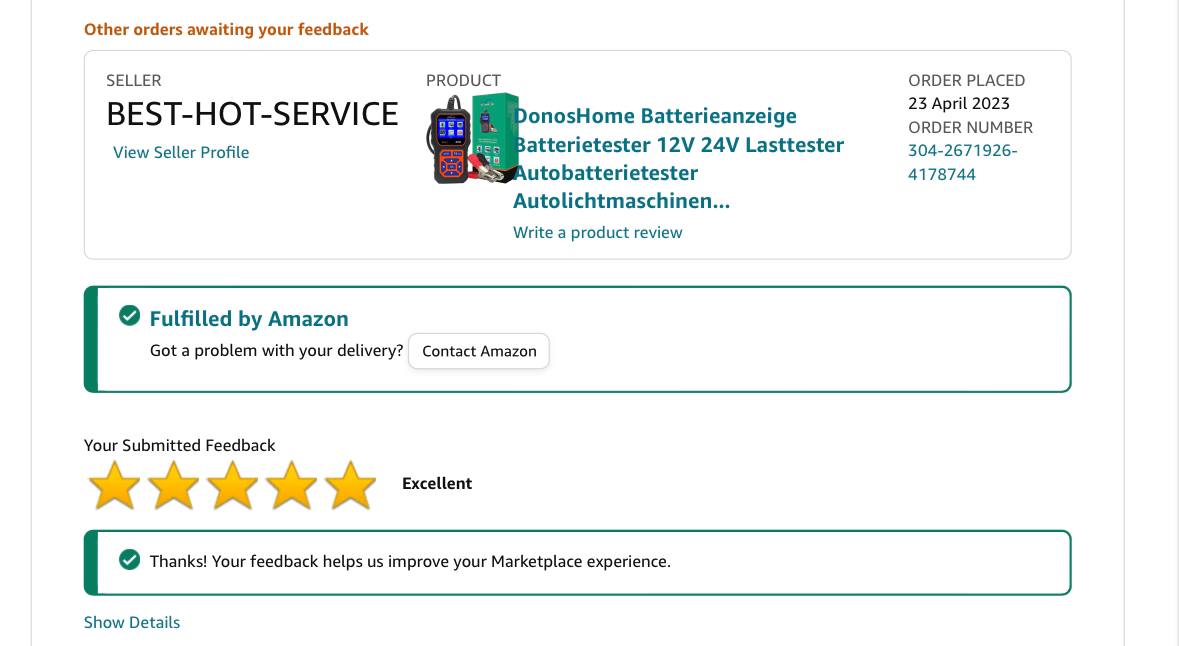Click the Fulfilled by Amazon checkmark icon
This screenshot has width=1179, height=646.
click(129, 316)
